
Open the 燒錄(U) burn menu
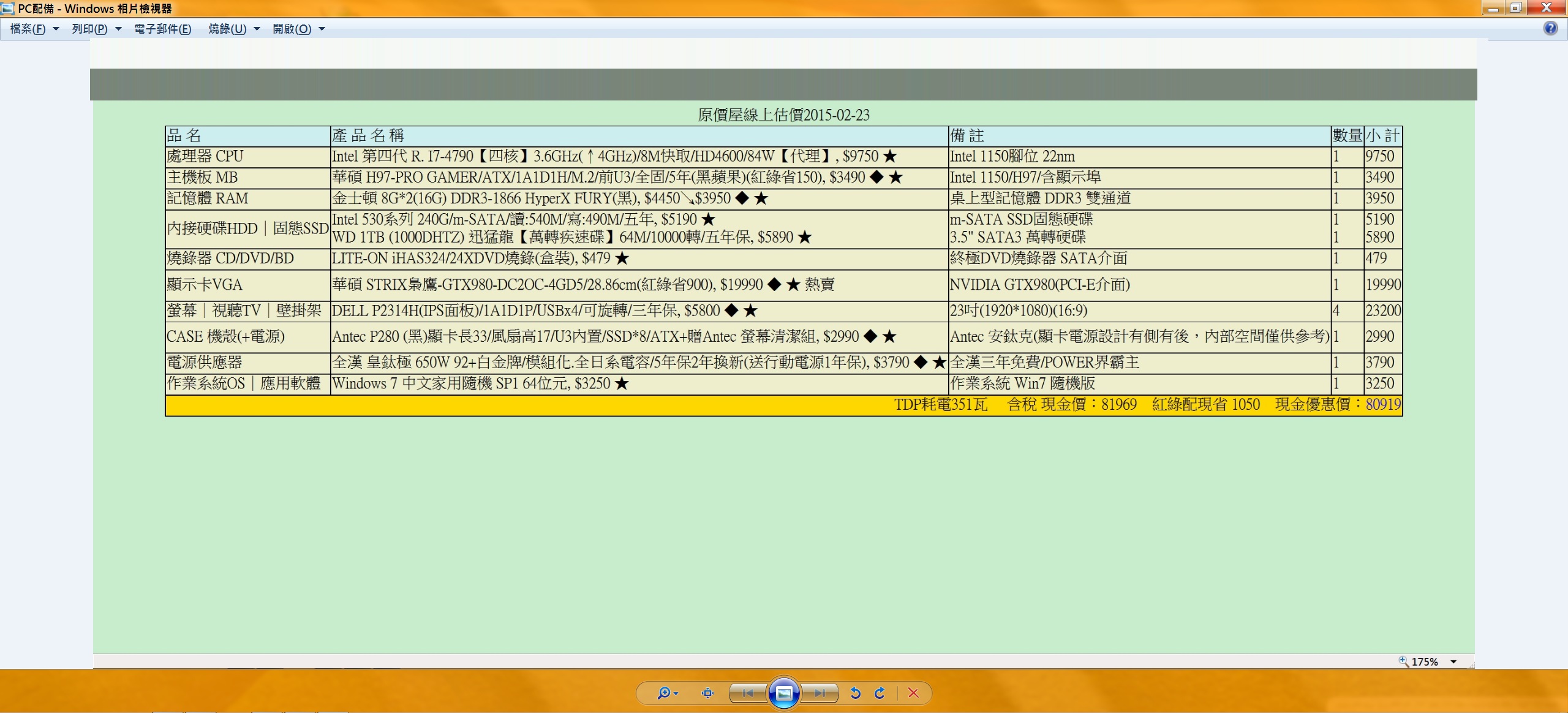click(x=234, y=29)
